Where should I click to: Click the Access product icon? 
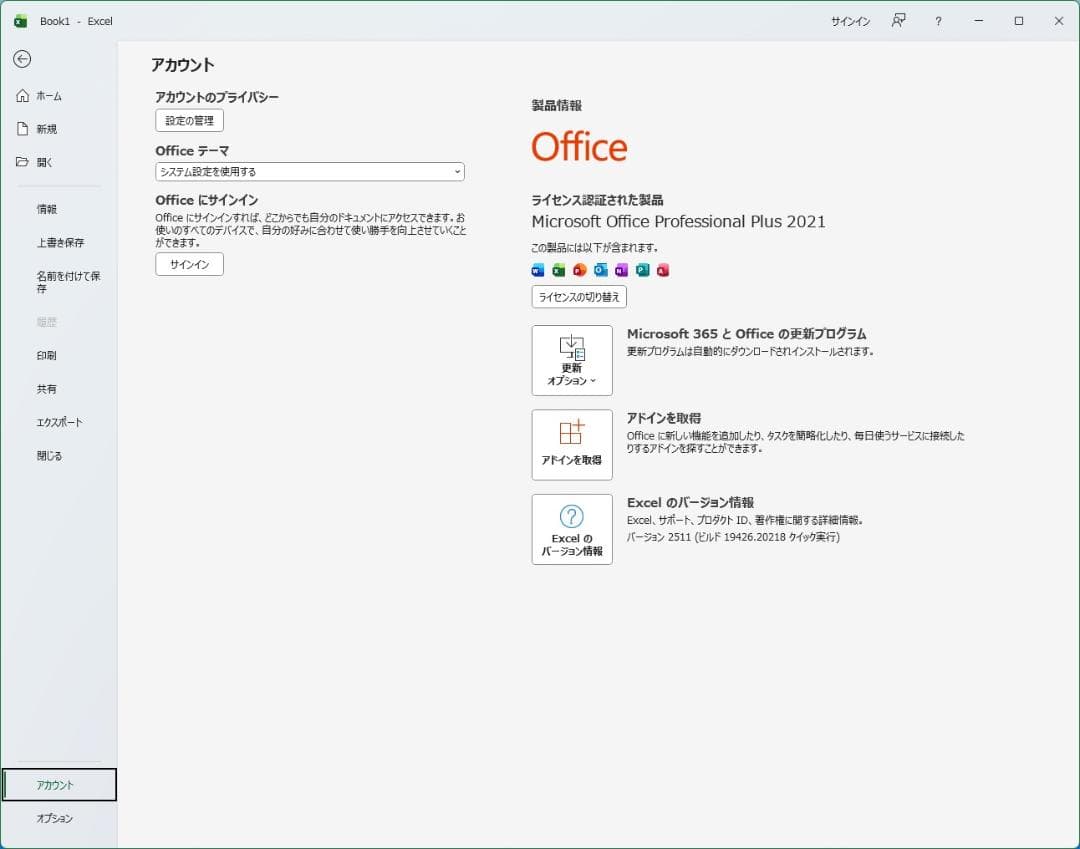point(662,270)
